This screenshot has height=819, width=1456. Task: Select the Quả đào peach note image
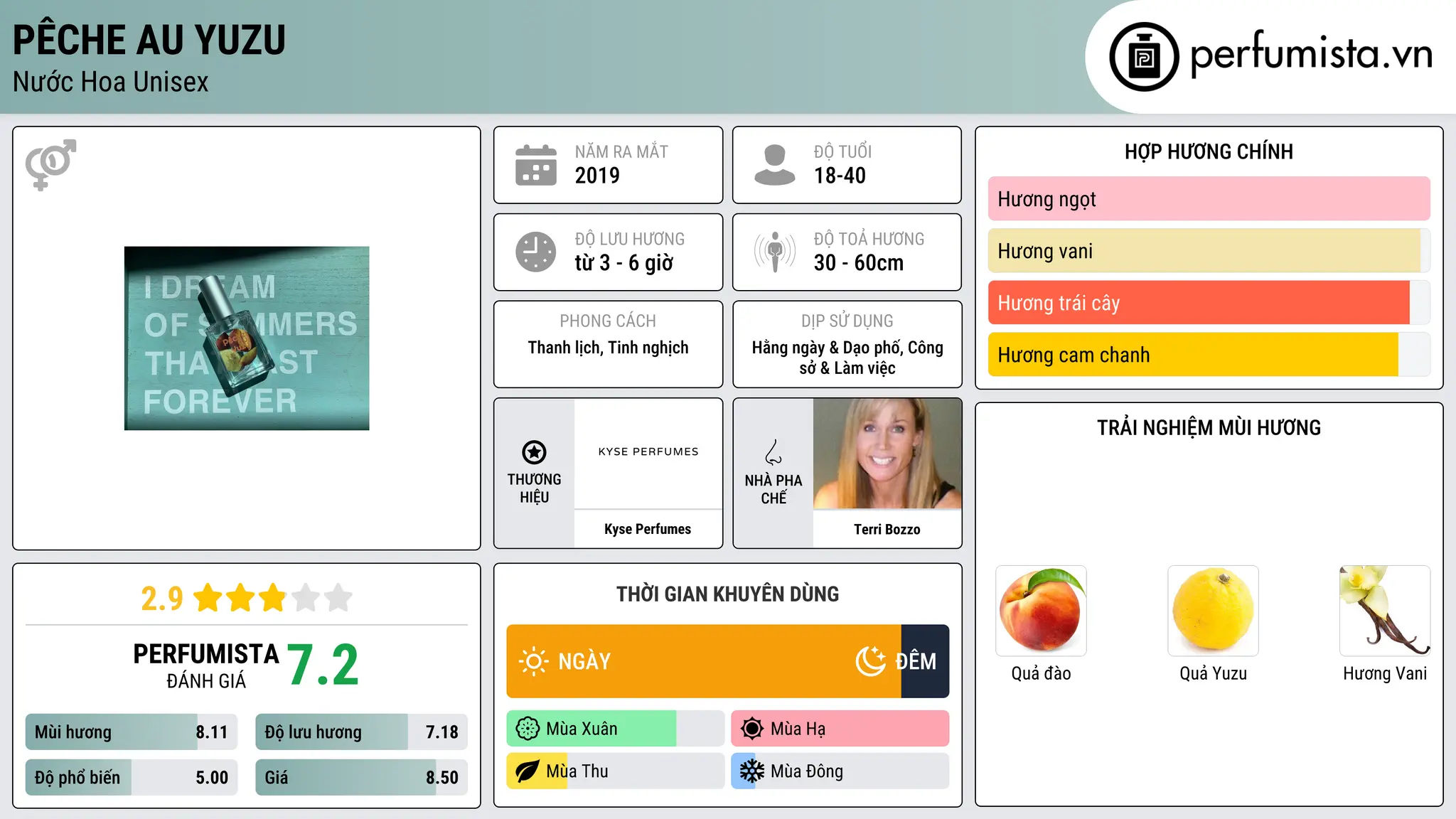[1041, 611]
